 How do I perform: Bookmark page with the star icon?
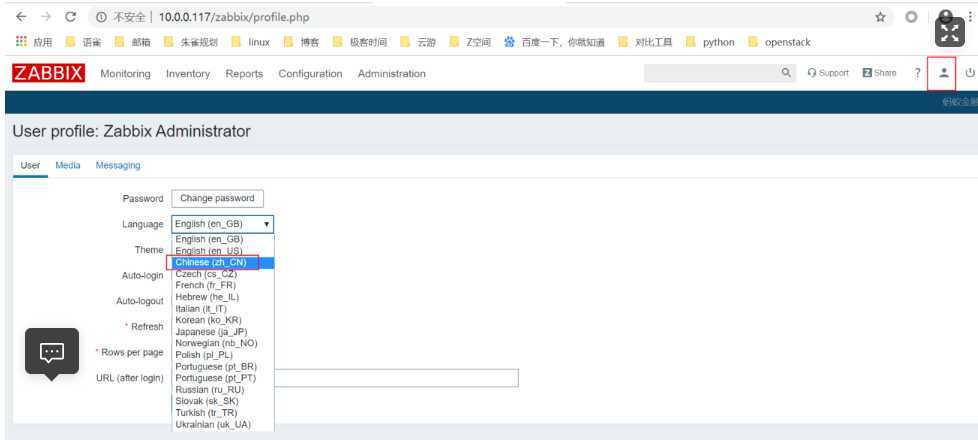pyautogui.click(x=880, y=17)
